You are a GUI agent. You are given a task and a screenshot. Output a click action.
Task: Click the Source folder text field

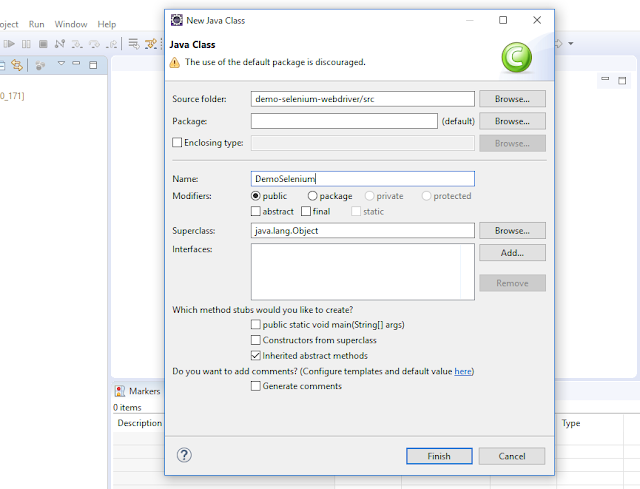(x=363, y=99)
